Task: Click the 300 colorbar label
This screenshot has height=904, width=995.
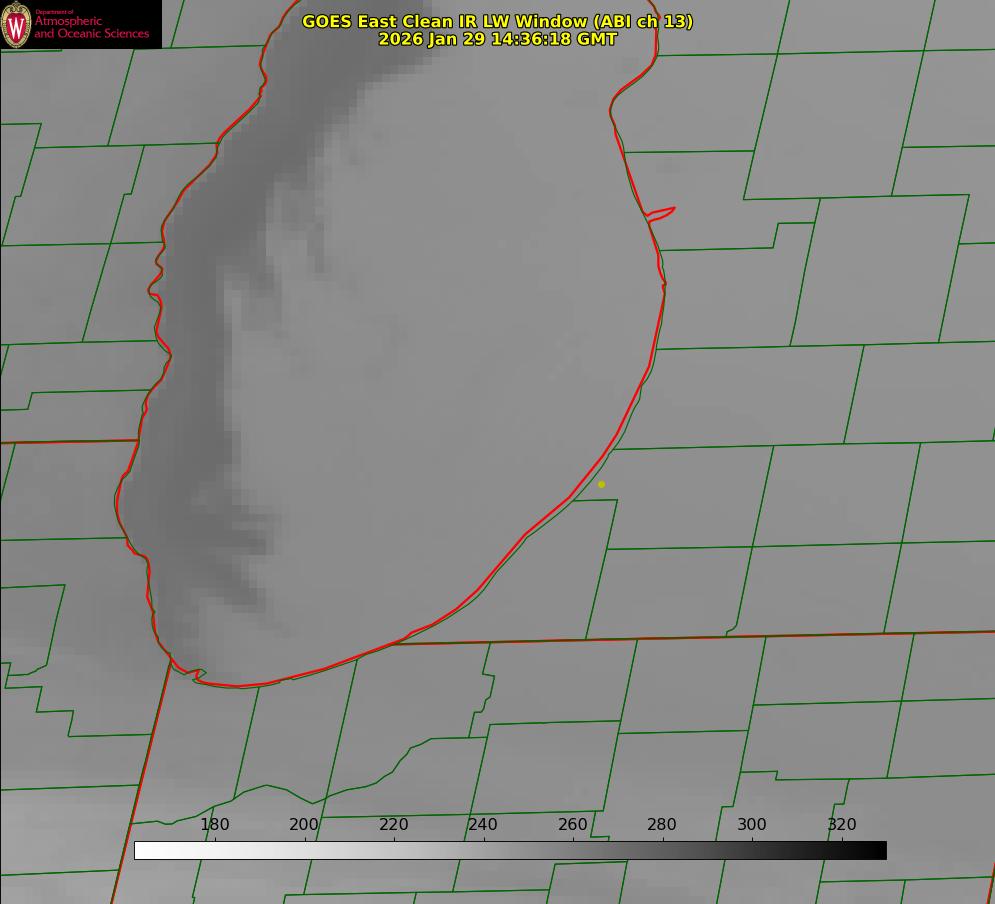Action: click(752, 824)
